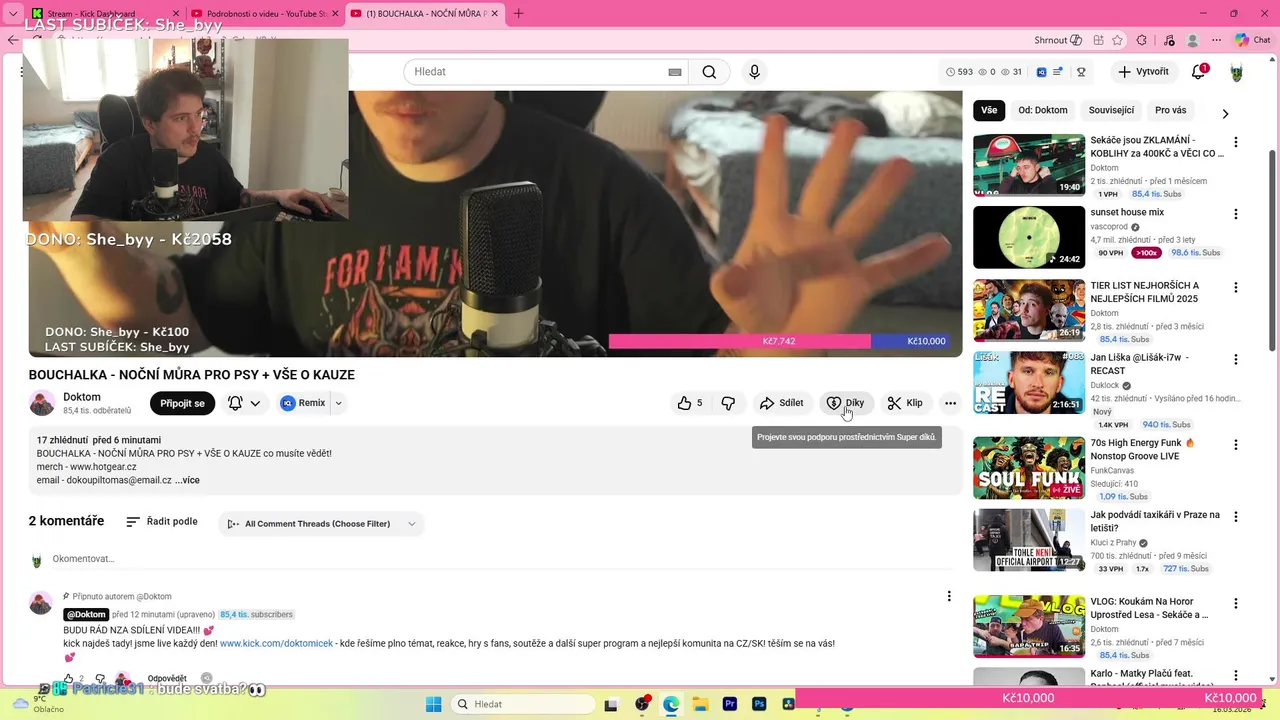Open Edge profile avatar in toolbar

[x=1192, y=40]
